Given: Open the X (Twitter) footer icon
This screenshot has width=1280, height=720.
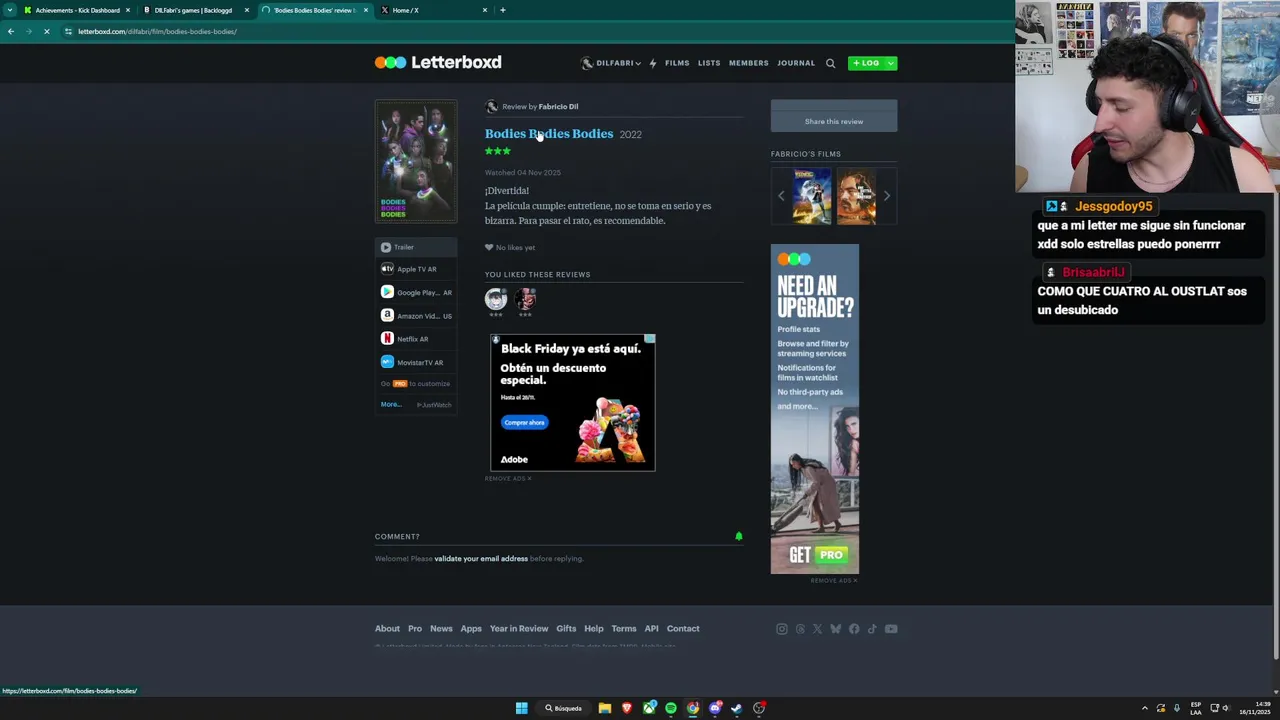Looking at the screenshot, I should tap(817, 629).
